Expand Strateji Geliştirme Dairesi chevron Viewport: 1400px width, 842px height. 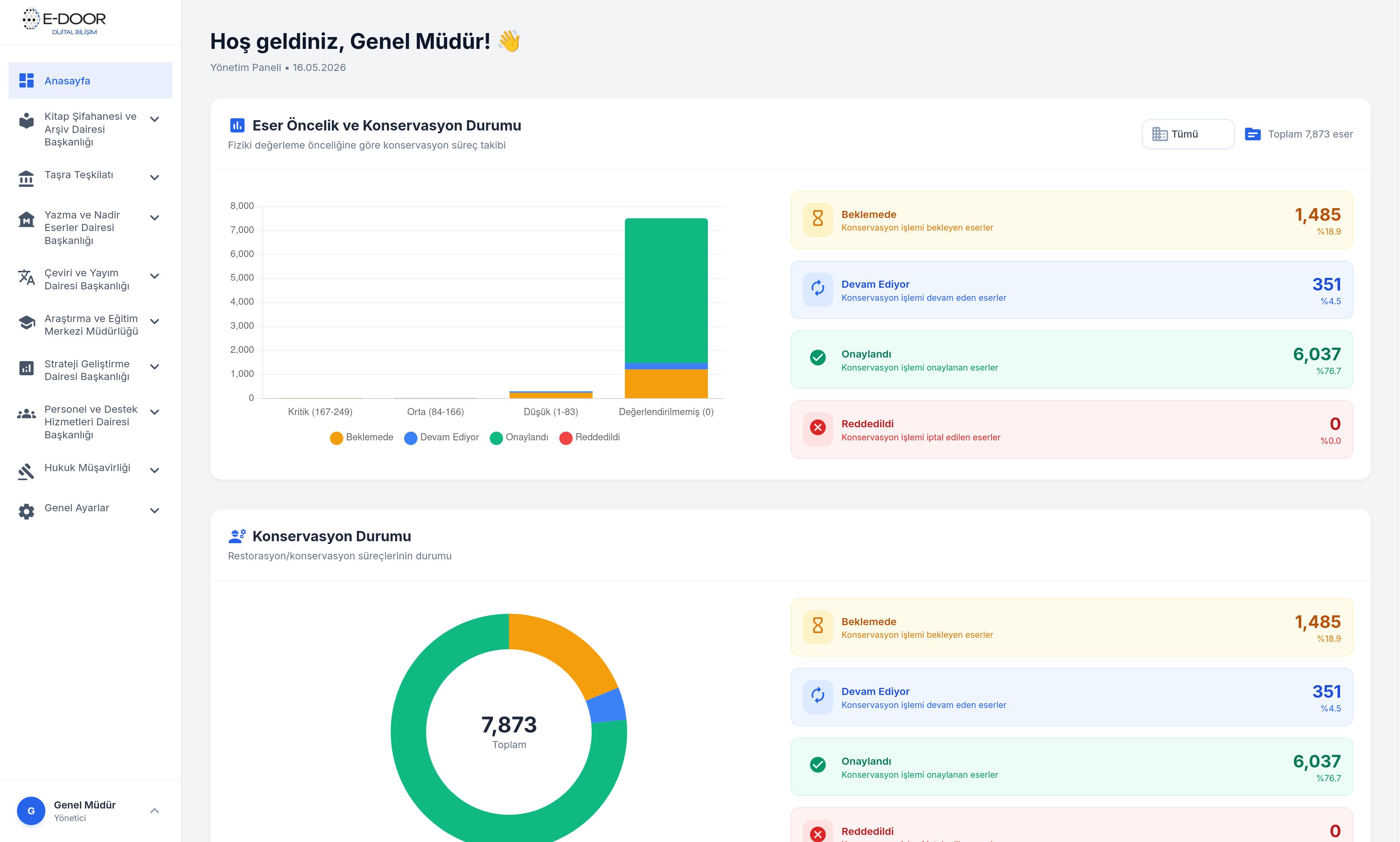[x=154, y=367]
